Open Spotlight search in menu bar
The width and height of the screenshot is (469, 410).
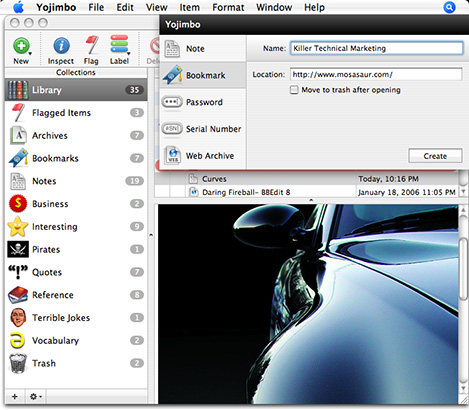449,7
